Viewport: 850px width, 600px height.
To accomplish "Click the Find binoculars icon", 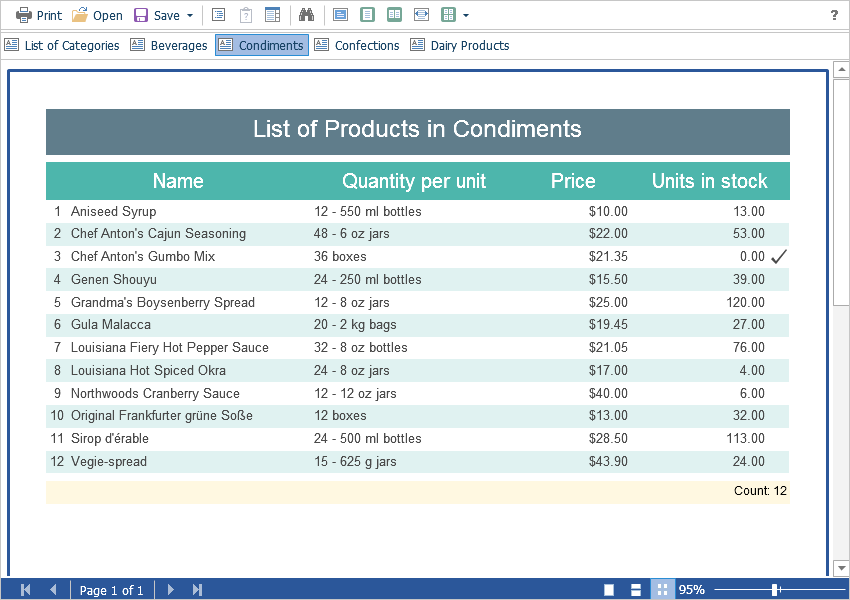I will [307, 15].
